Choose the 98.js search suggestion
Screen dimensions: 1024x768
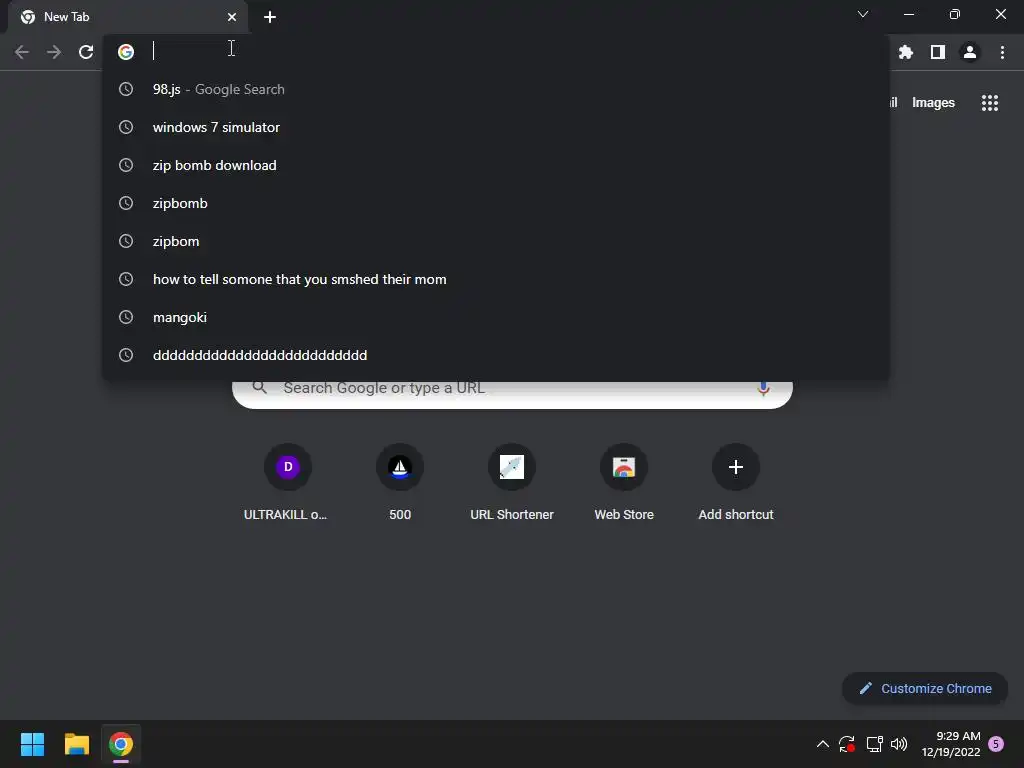pyautogui.click(x=496, y=89)
